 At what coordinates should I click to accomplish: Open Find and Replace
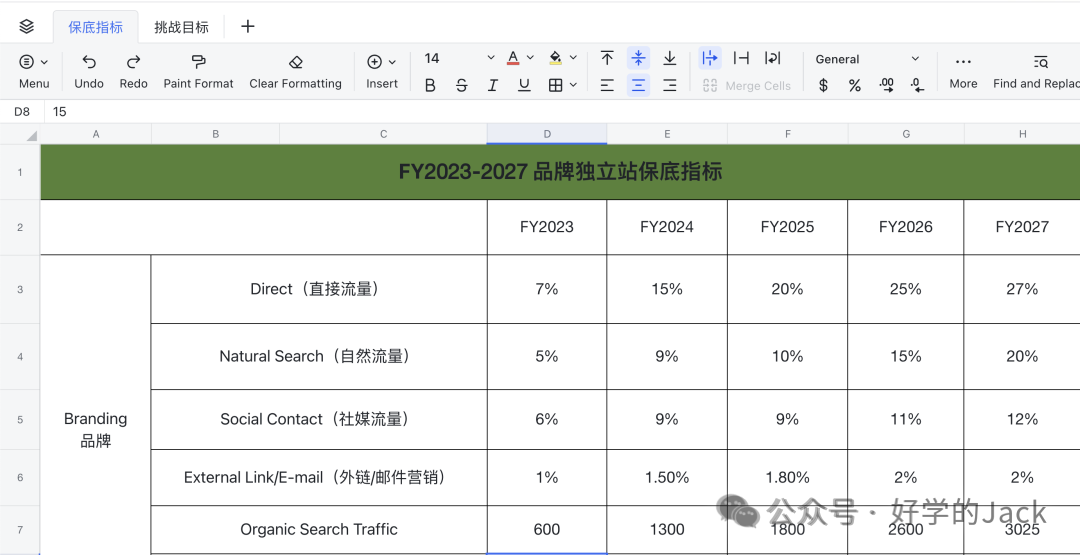1035,71
